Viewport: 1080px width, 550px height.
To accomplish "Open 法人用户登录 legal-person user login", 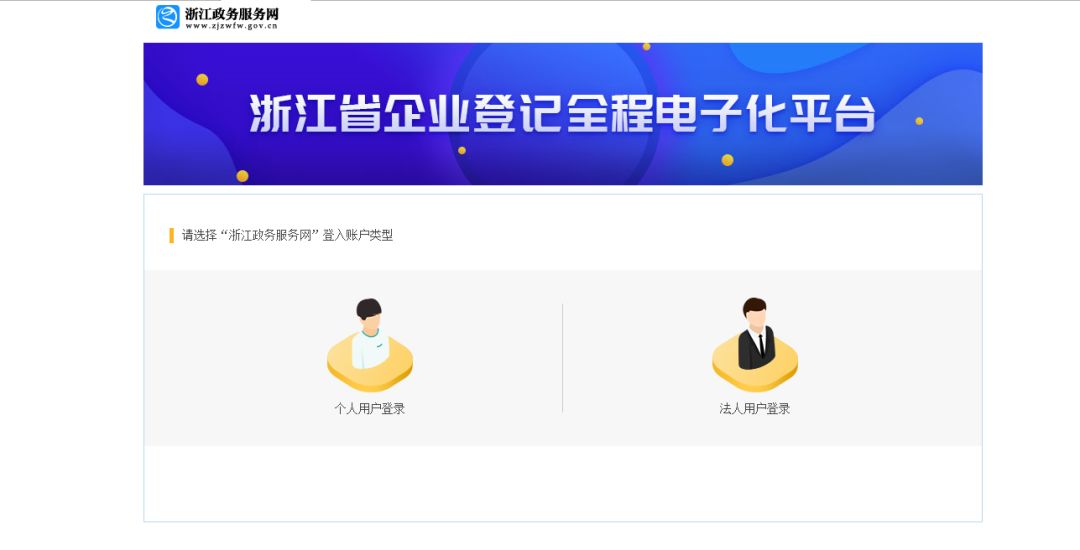I will 755,408.
